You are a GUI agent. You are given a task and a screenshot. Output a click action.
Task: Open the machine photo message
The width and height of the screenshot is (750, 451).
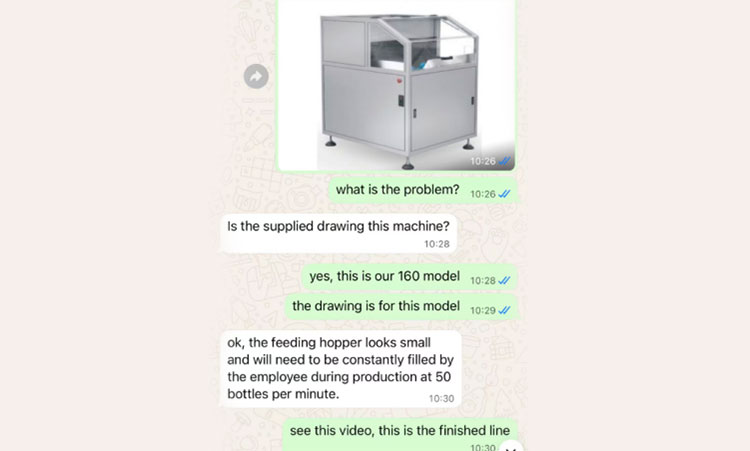click(397, 85)
